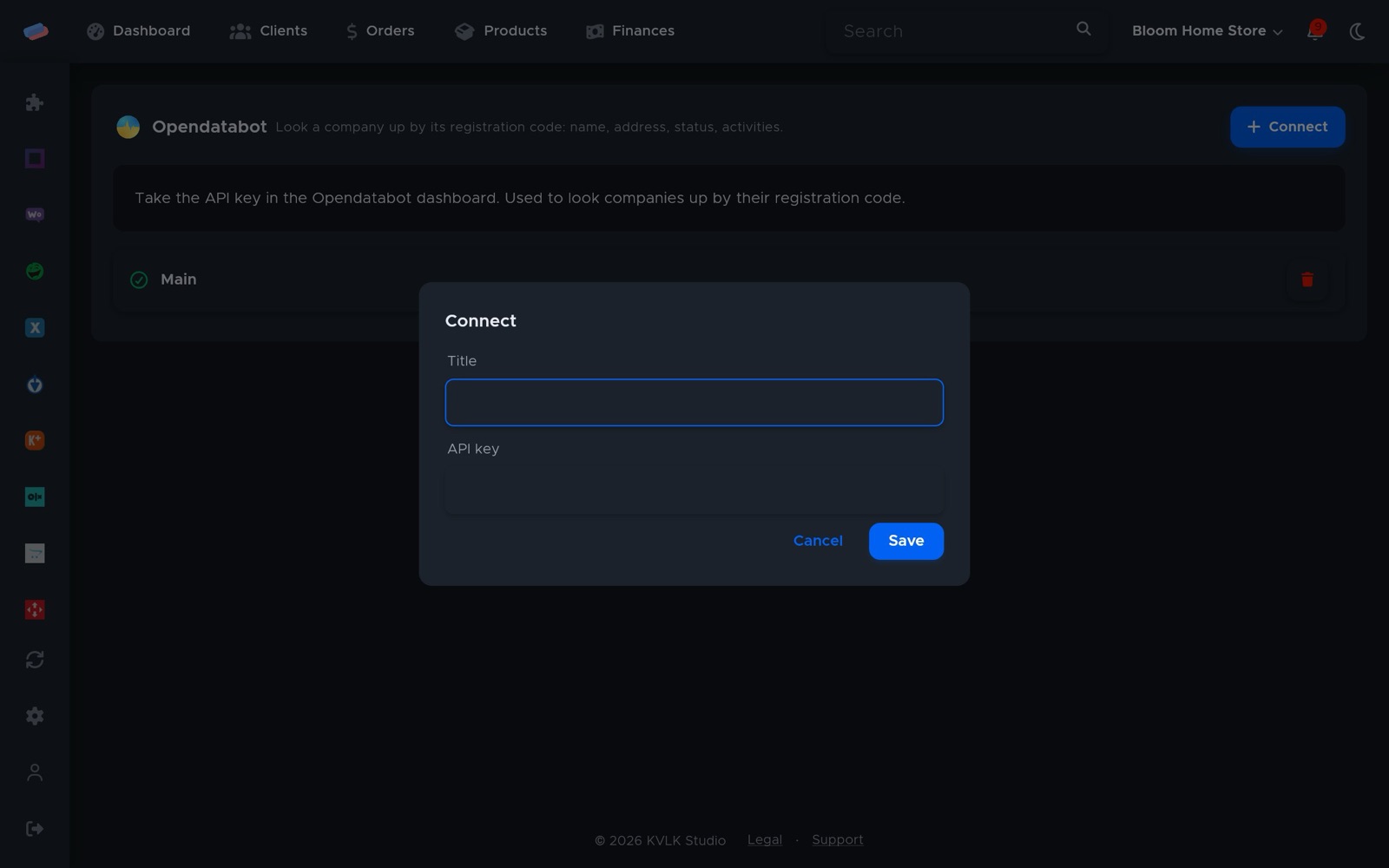Open notifications bell
This screenshot has height=868, width=1389.
1315,31
